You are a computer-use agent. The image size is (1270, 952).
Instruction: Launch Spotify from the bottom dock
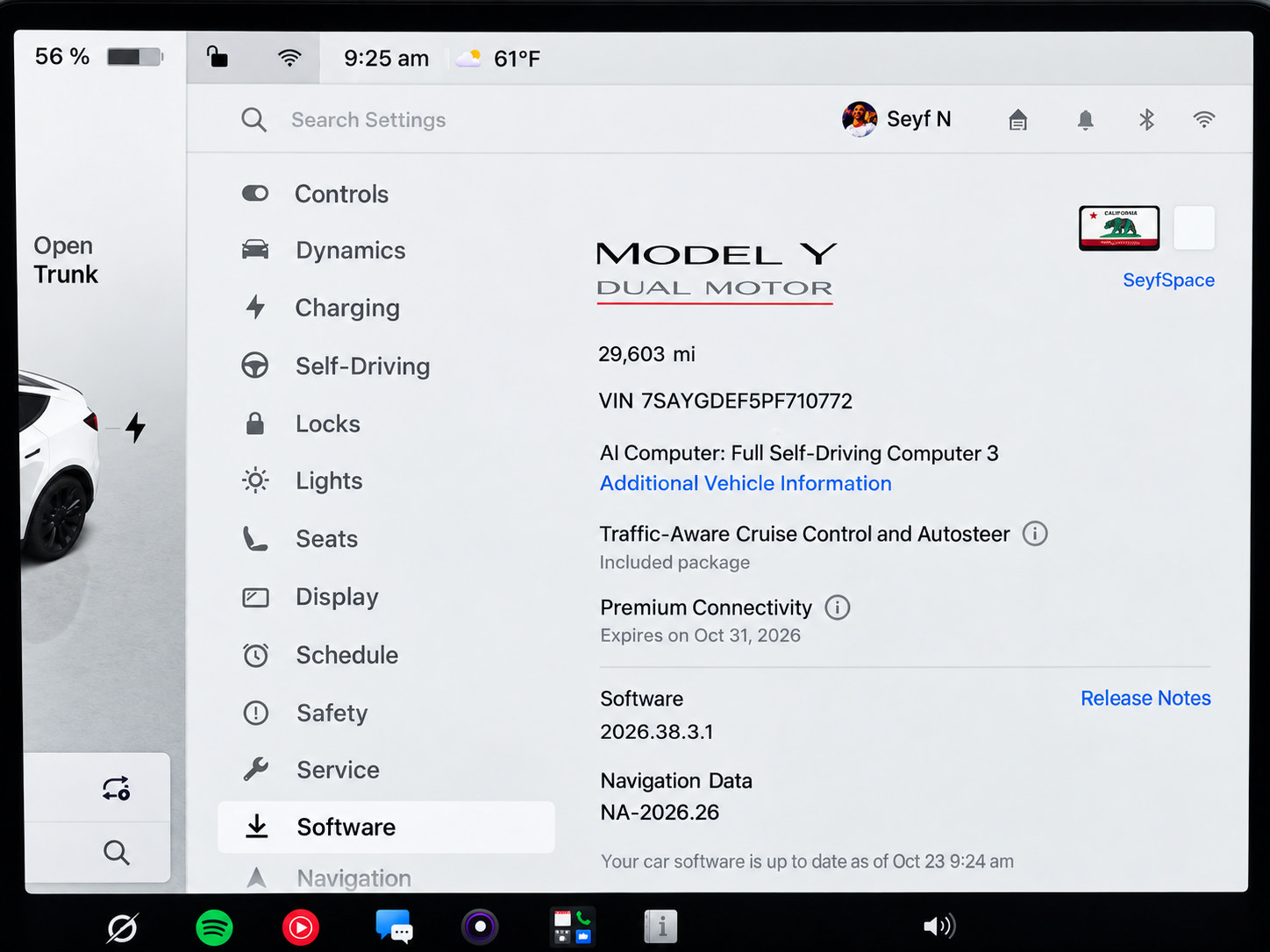[214, 927]
